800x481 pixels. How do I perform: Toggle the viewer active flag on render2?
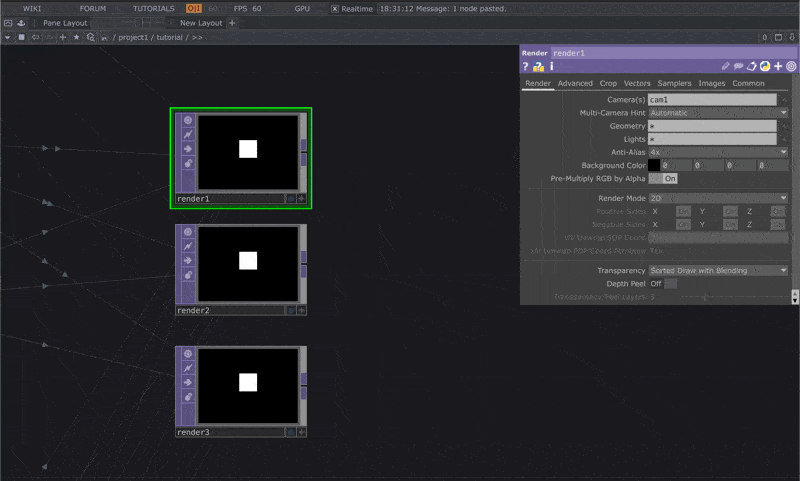click(x=188, y=232)
